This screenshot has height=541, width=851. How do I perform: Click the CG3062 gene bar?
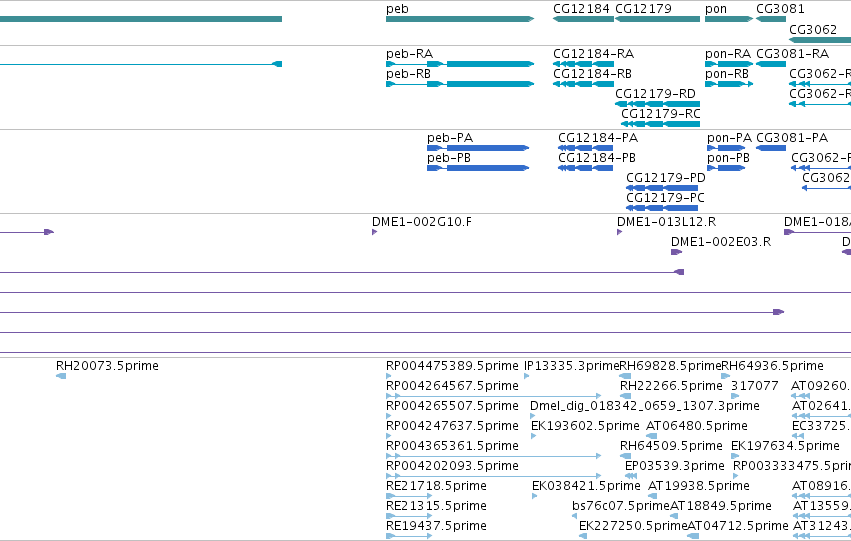tap(820, 40)
